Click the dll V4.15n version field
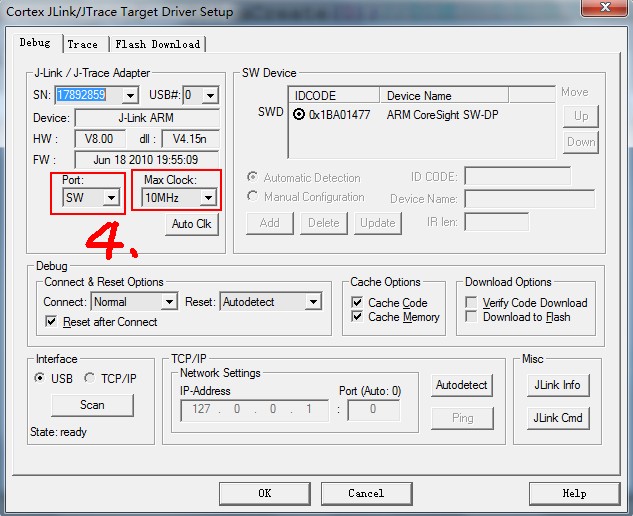 click(x=190, y=139)
